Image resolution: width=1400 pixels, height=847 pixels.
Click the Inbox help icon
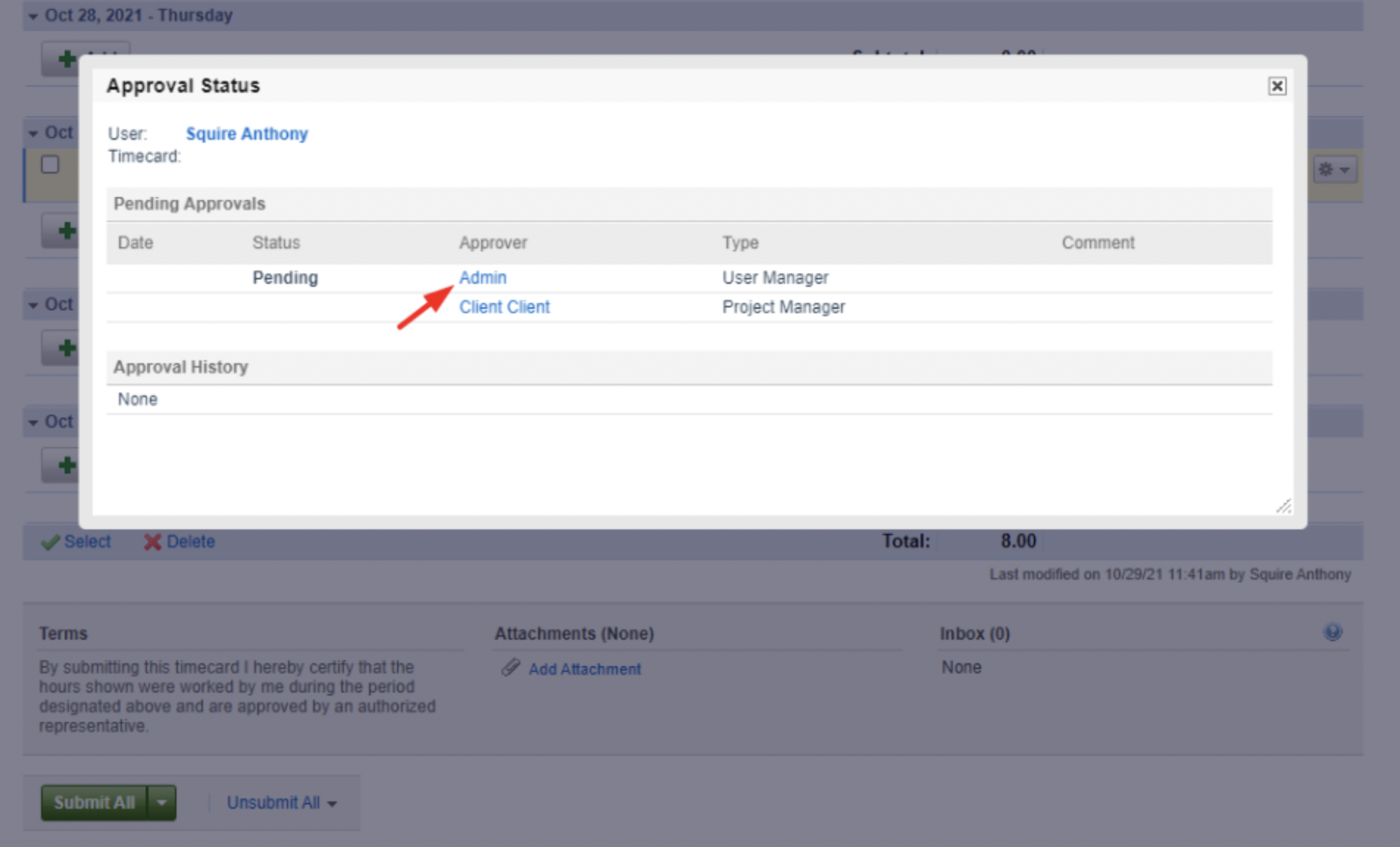click(x=1332, y=632)
